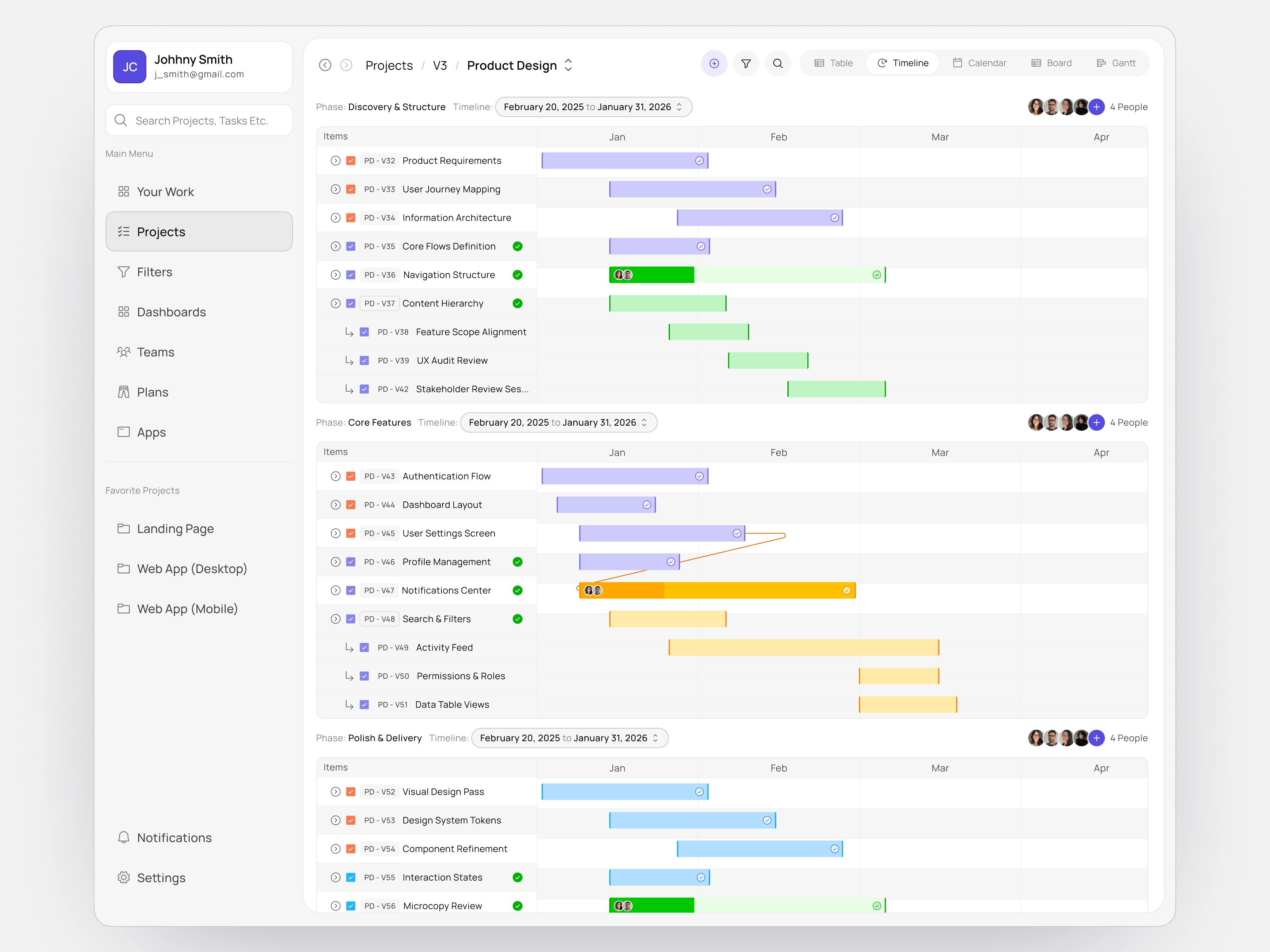1270x952 pixels.
Task: Expand the PD-V35 Core Flows Definition row
Action: (336, 246)
